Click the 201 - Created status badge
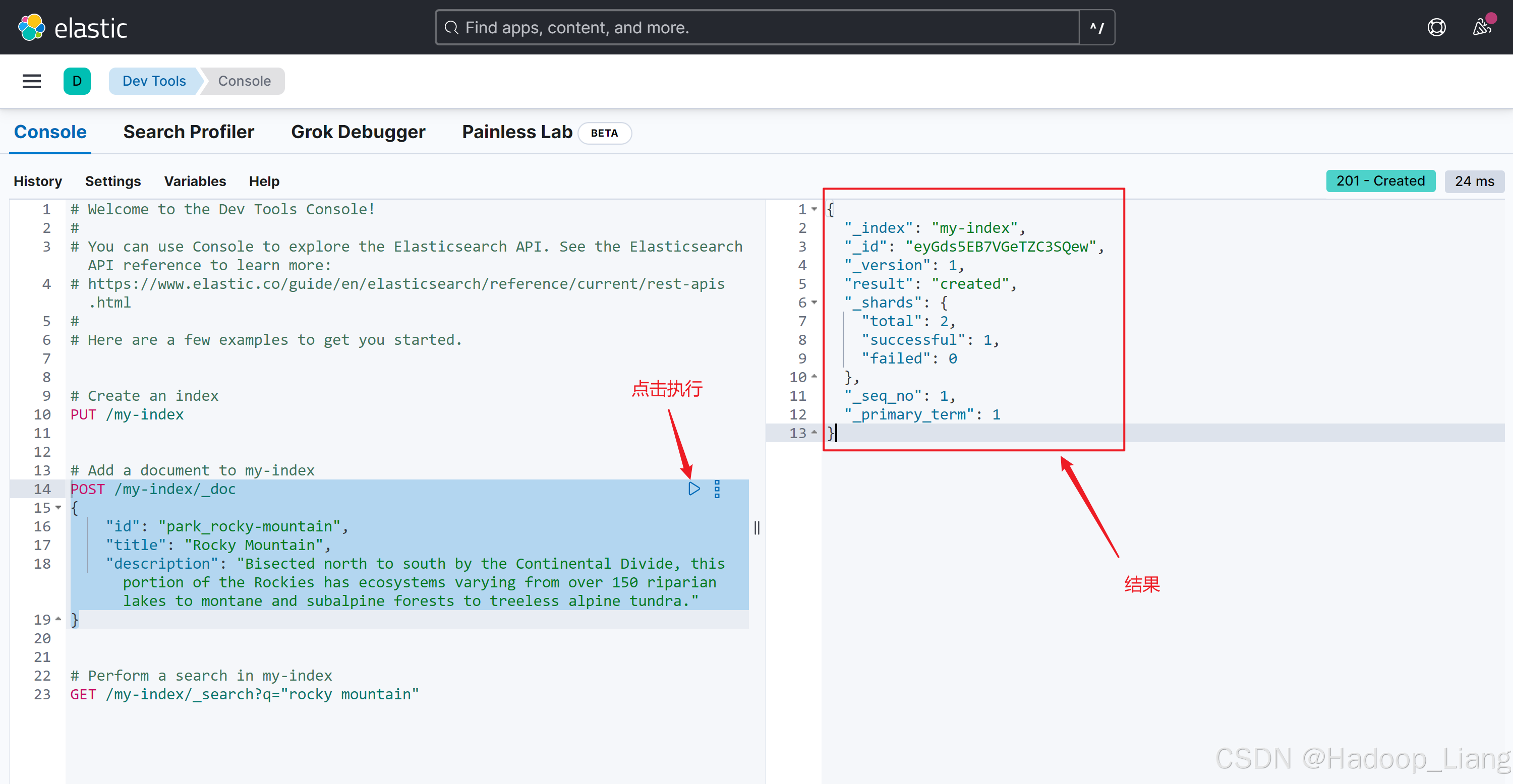 pyautogui.click(x=1380, y=181)
